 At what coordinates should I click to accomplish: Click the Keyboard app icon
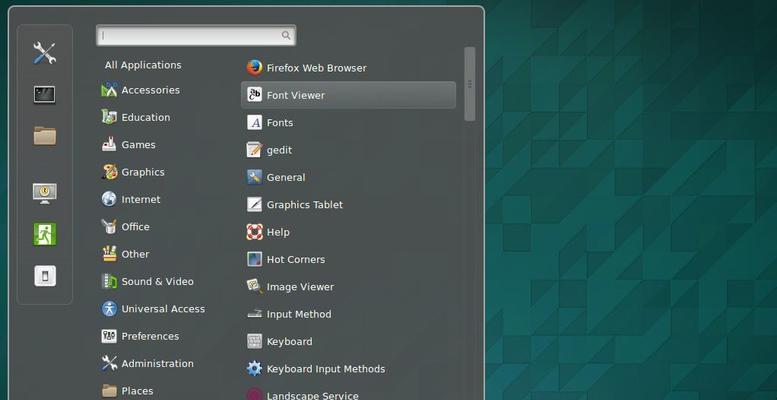255,341
